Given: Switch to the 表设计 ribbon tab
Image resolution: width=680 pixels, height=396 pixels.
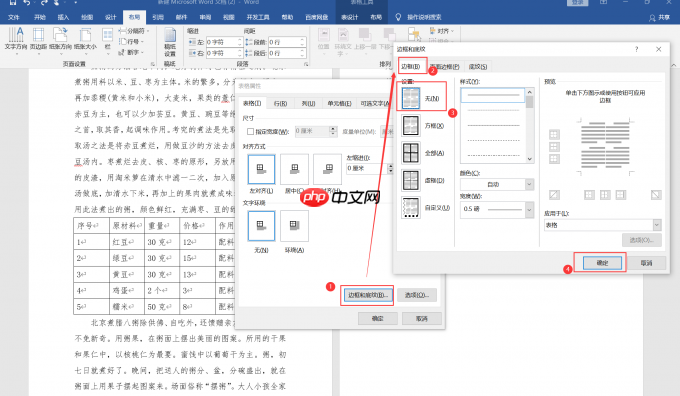Looking at the screenshot, I should tap(350, 17).
